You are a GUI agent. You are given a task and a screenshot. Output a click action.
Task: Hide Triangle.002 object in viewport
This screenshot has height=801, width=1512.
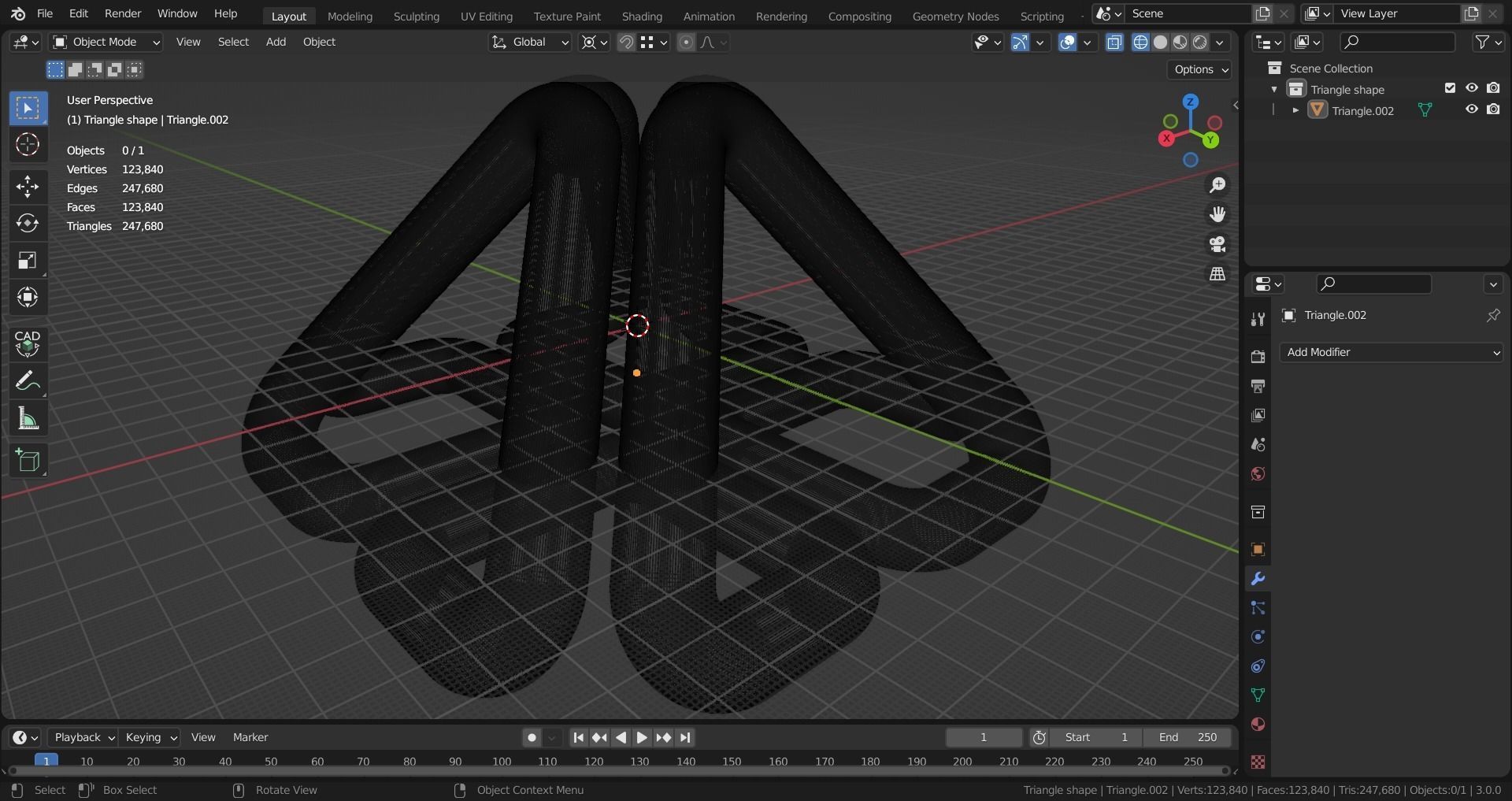pyautogui.click(x=1471, y=109)
